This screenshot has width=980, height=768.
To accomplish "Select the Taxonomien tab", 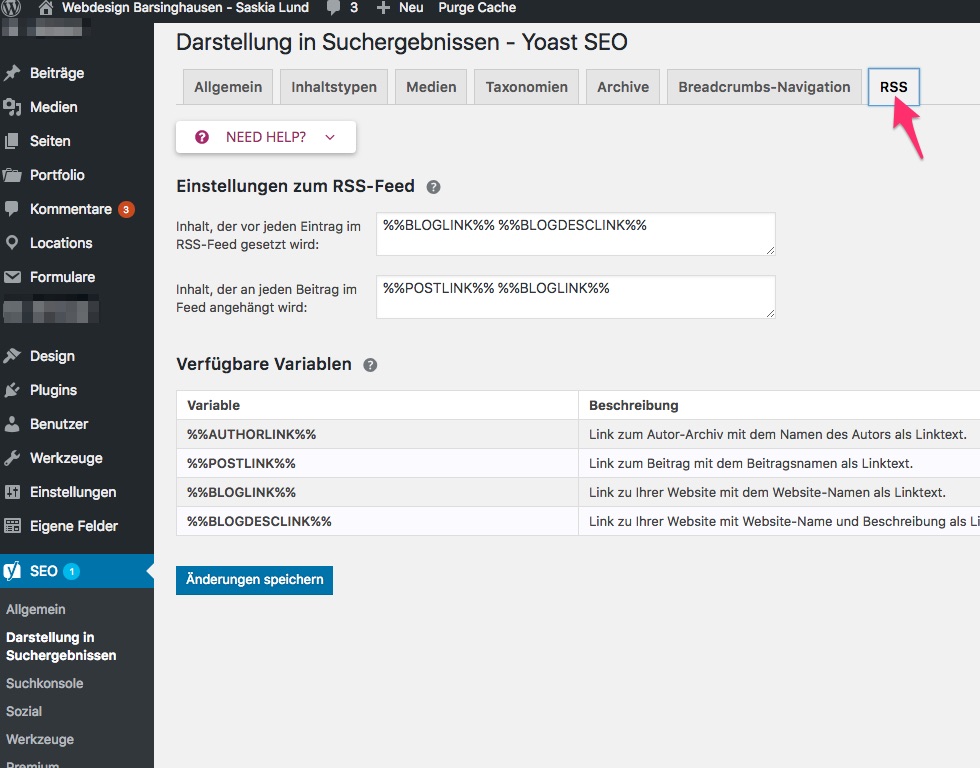I will tap(526, 87).
